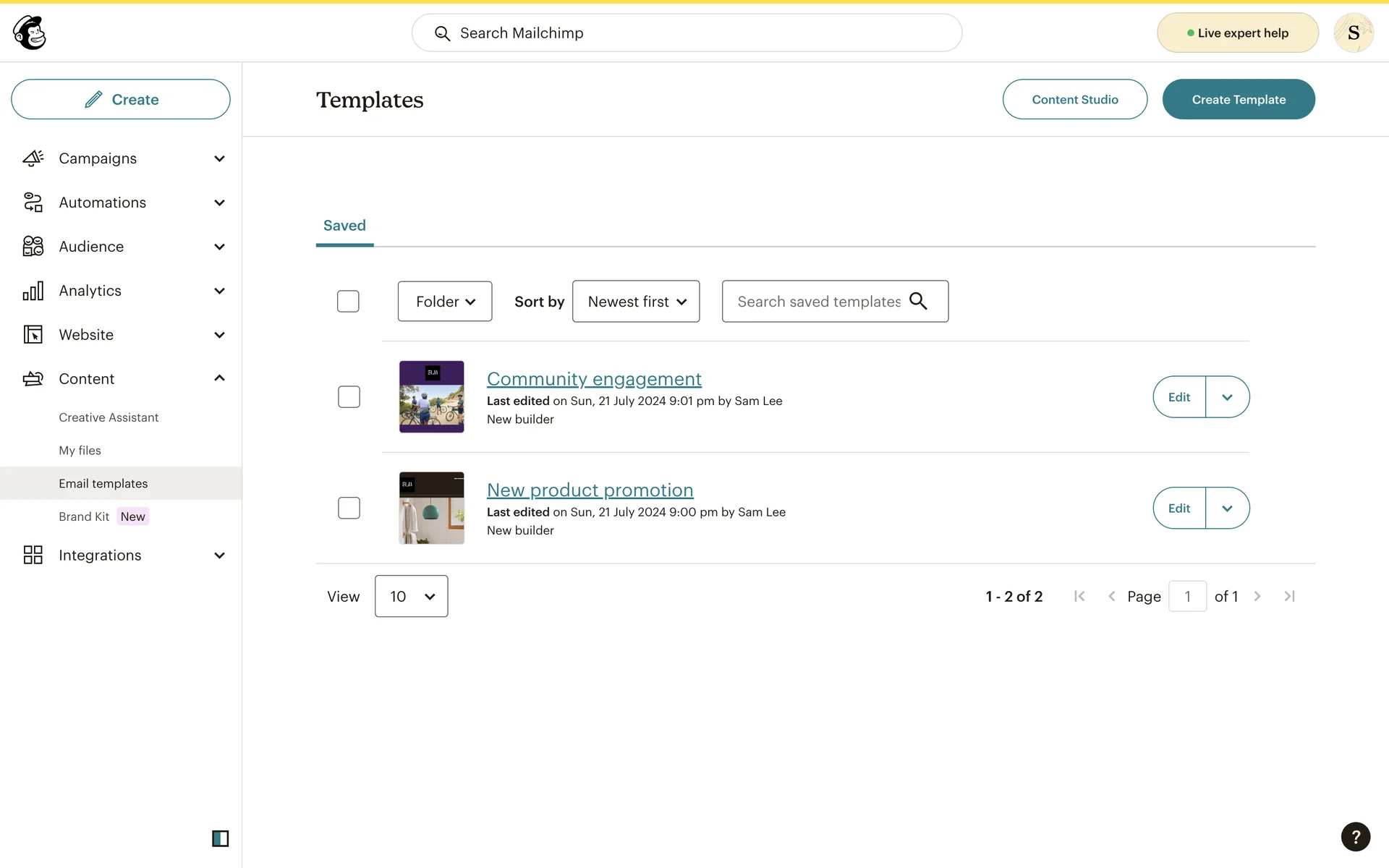The height and width of the screenshot is (868, 1389).
Task: Collapse the sidebar with the panel icon
Action: tap(220, 838)
